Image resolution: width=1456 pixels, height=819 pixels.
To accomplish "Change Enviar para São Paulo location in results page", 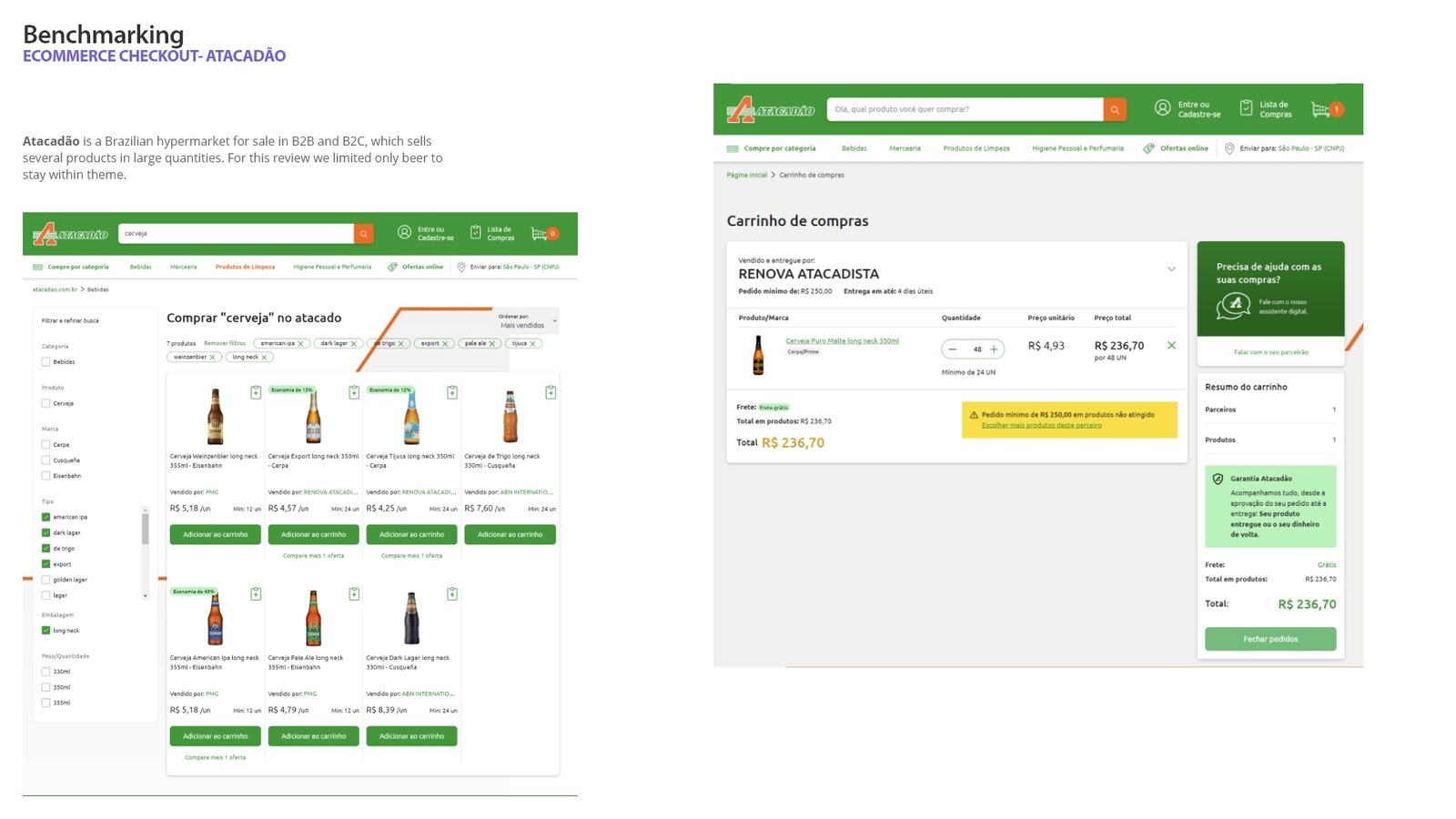I will [x=508, y=268].
